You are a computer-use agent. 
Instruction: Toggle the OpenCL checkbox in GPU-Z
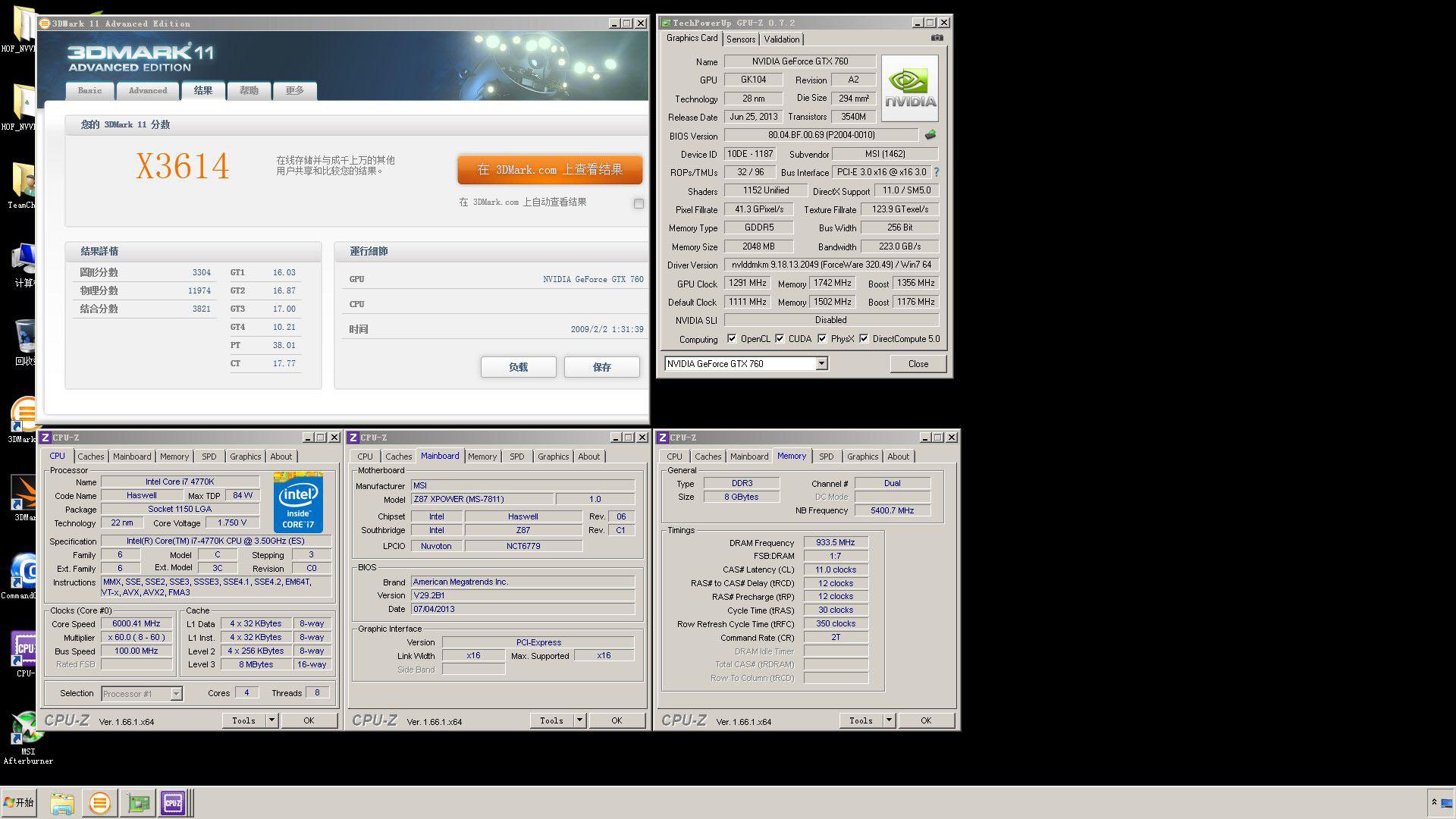(x=732, y=339)
